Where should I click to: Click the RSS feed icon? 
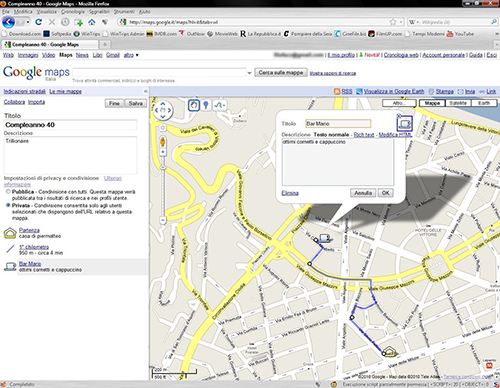pyautogui.click(x=337, y=91)
